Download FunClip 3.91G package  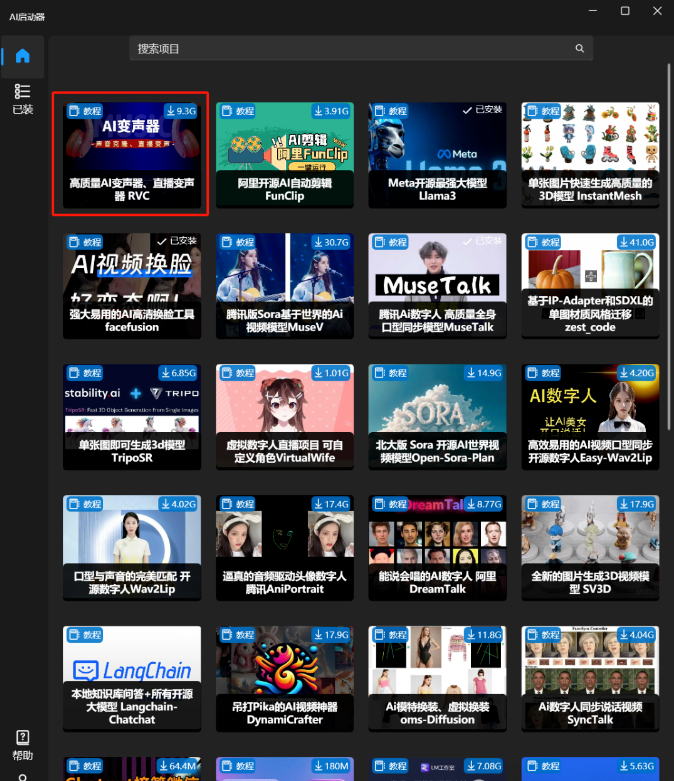[x=331, y=111]
